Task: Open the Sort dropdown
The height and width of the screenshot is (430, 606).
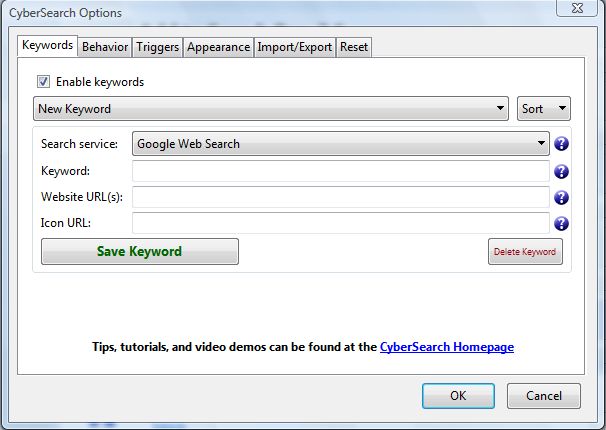Action: [x=544, y=109]
